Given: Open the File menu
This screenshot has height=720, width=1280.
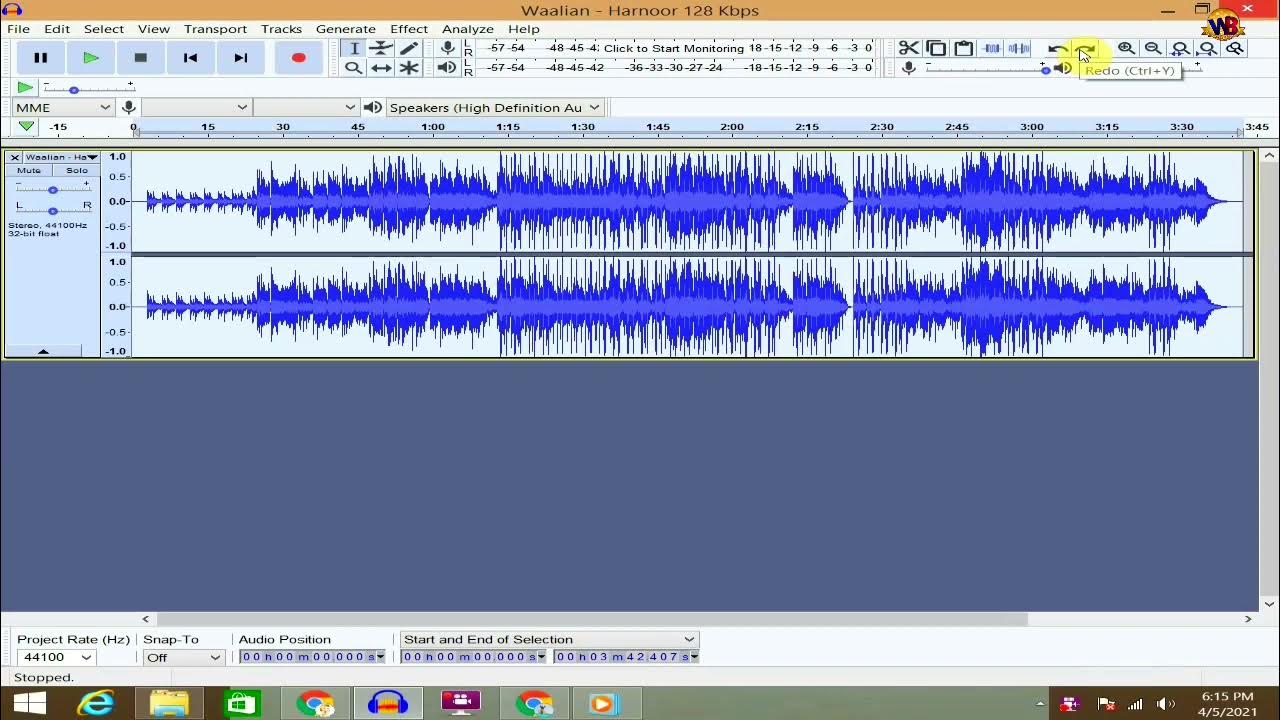Looking at the screenshot, I should [18, 29].
